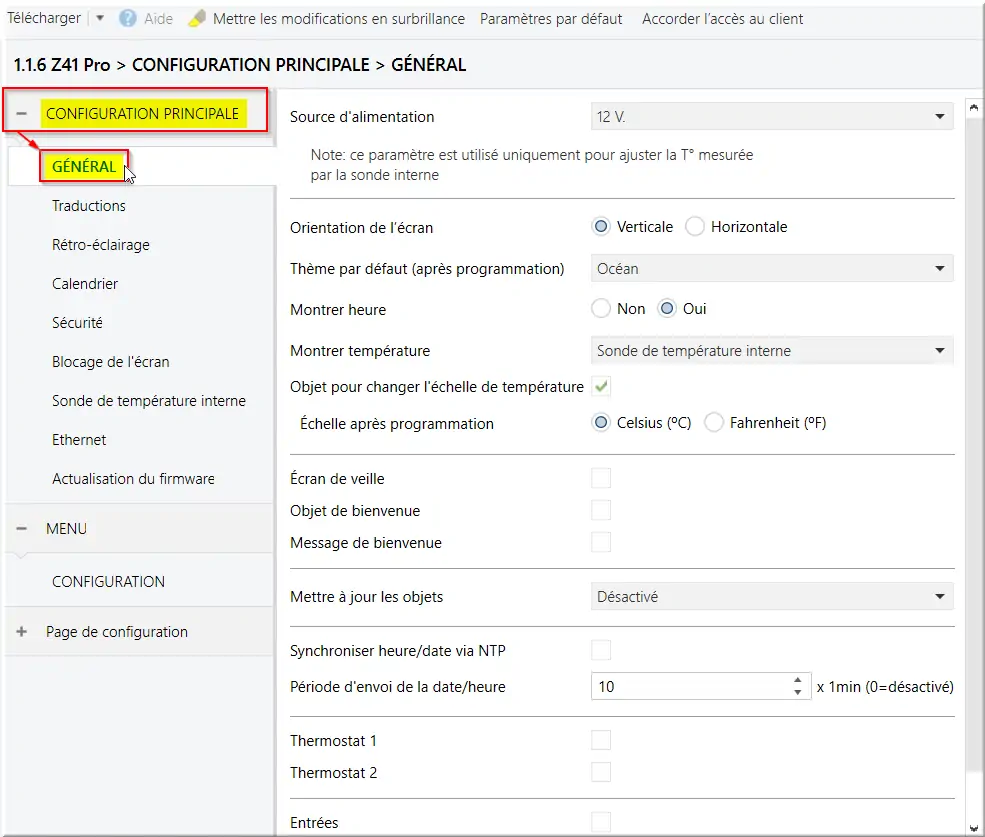985x837 pixels.
Task: Open the Source d'alimentation dropdown
Action: [772, 117]
